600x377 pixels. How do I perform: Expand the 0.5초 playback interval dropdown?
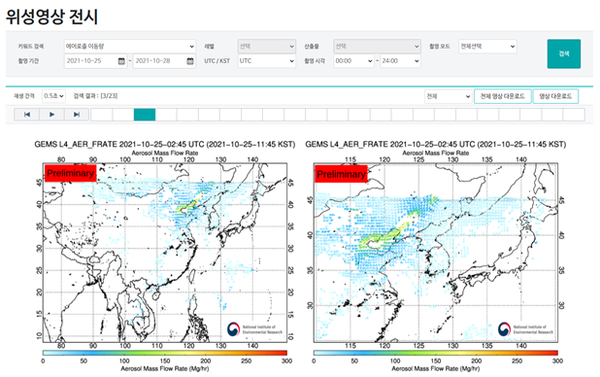[54, 96]
